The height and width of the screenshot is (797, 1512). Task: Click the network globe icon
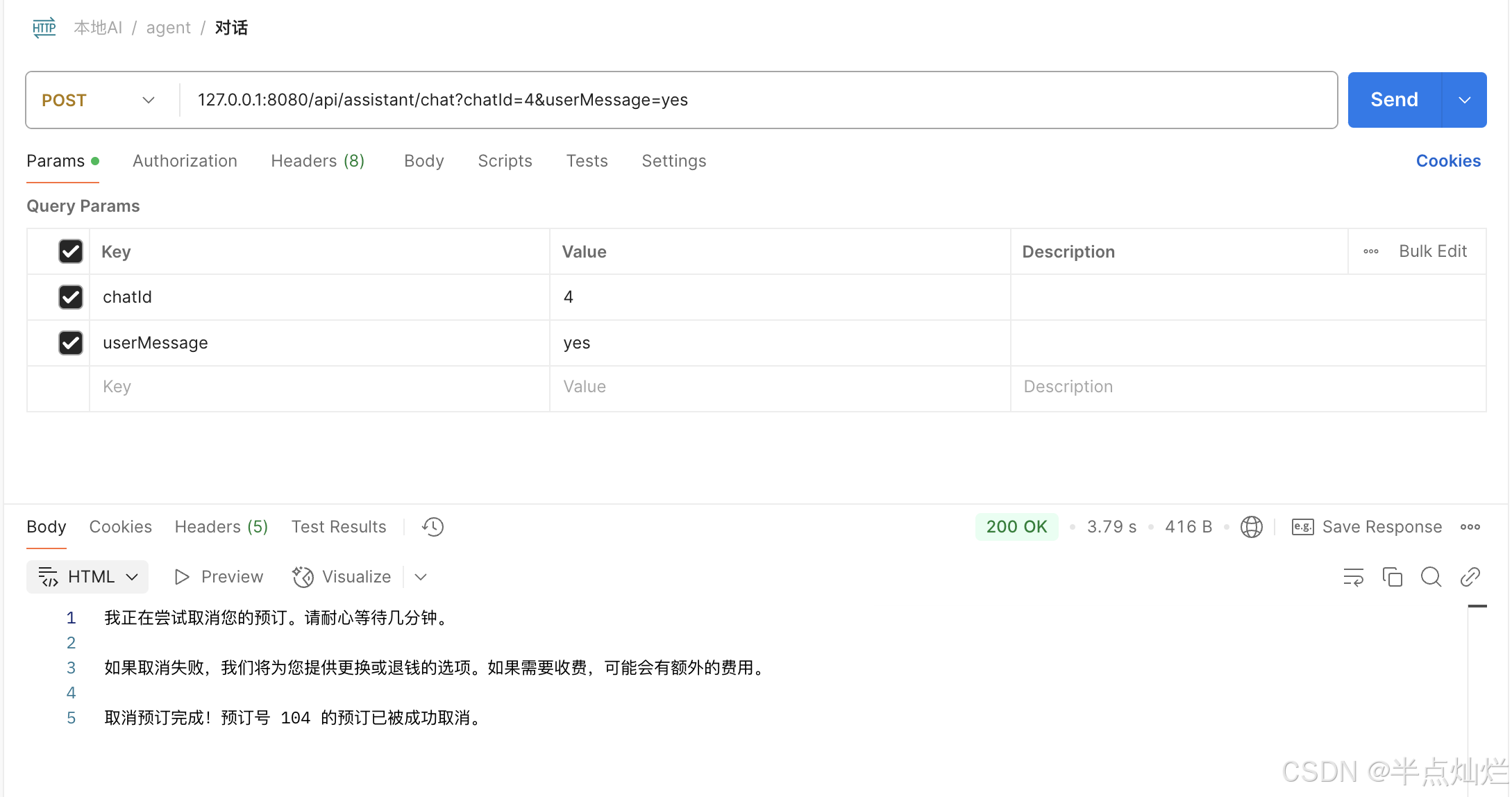pyautogui.click(x=1251, y=527)
